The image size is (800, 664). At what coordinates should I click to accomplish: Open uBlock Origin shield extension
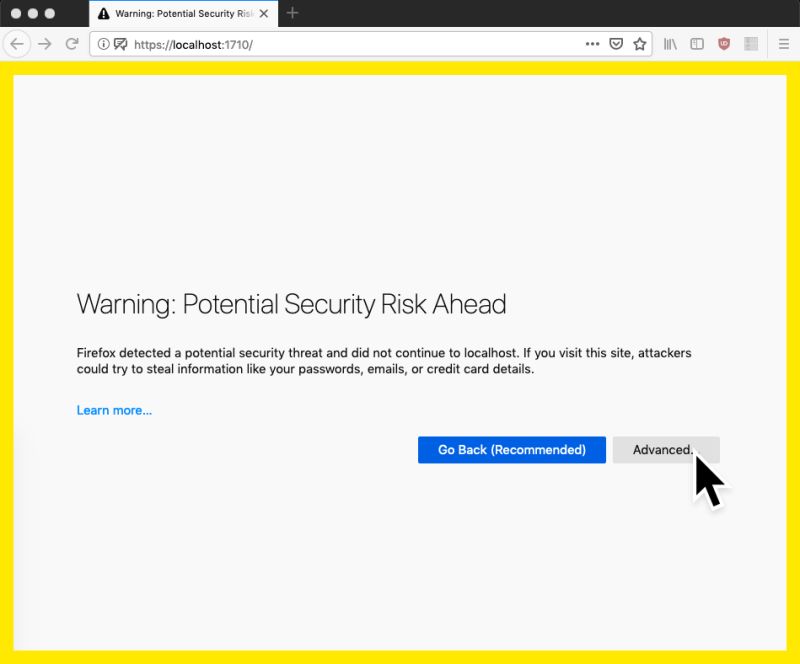point(724,44)
